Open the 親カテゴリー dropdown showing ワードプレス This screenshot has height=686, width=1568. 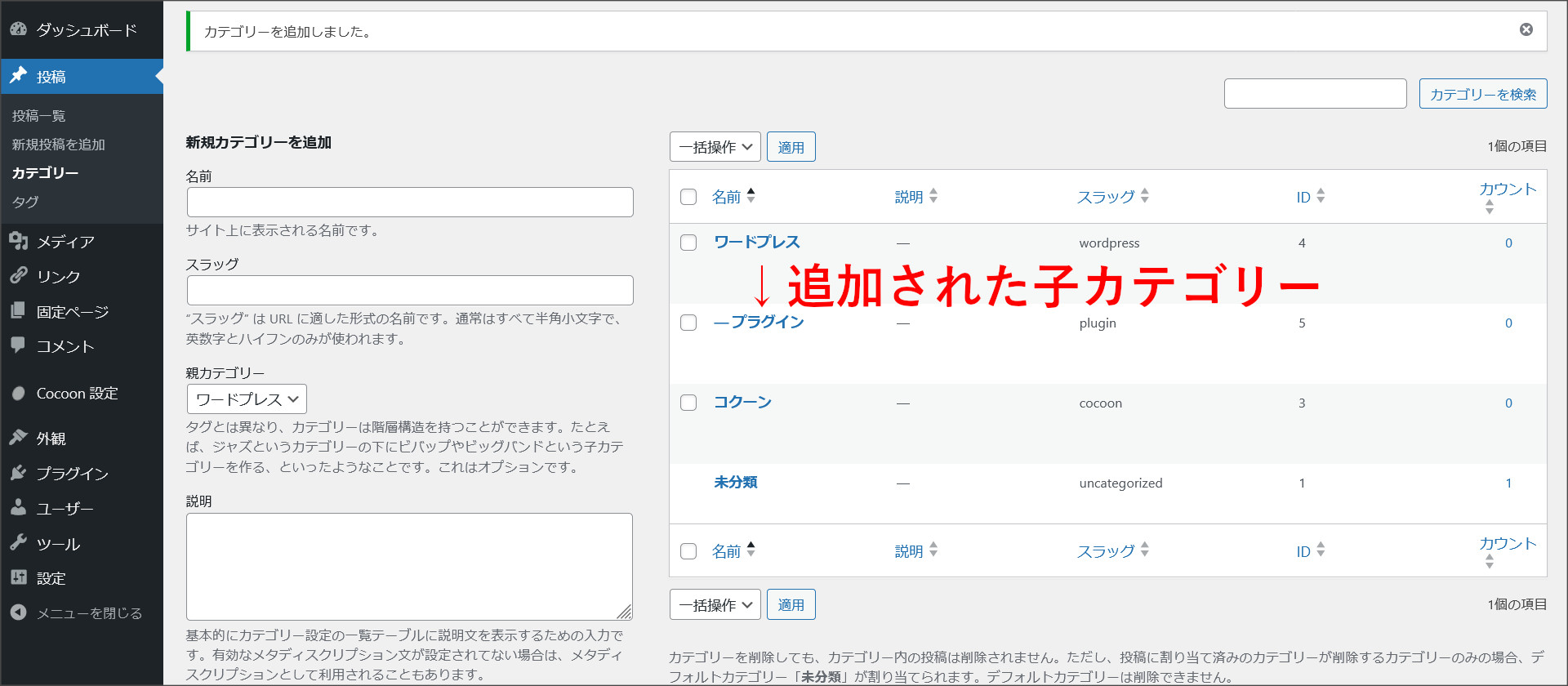coord(247,399)
